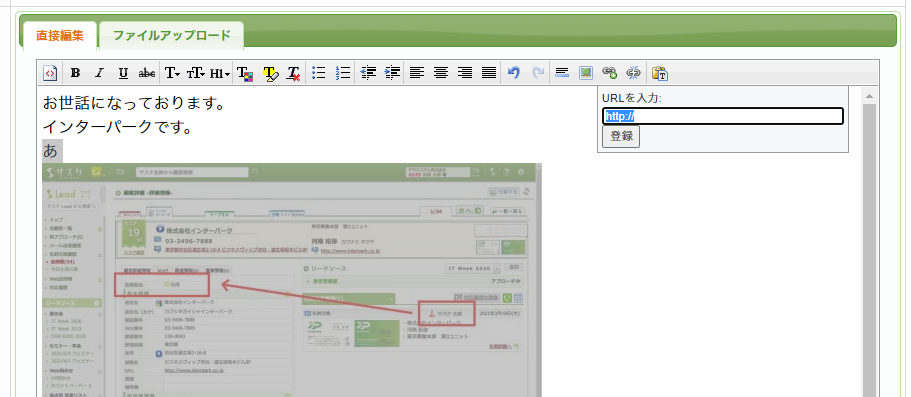The width and height of the screenshot is (911, 397).
Task: Open the highlight color tool
Action: [270, 73]
